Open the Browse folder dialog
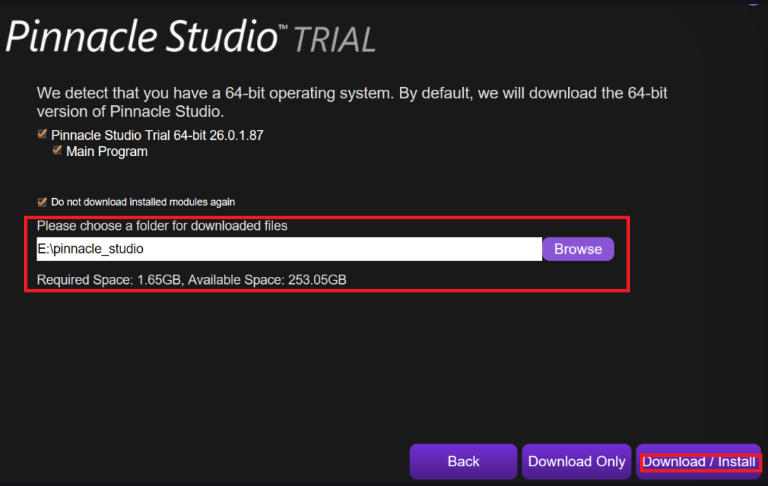 point(578,249)
